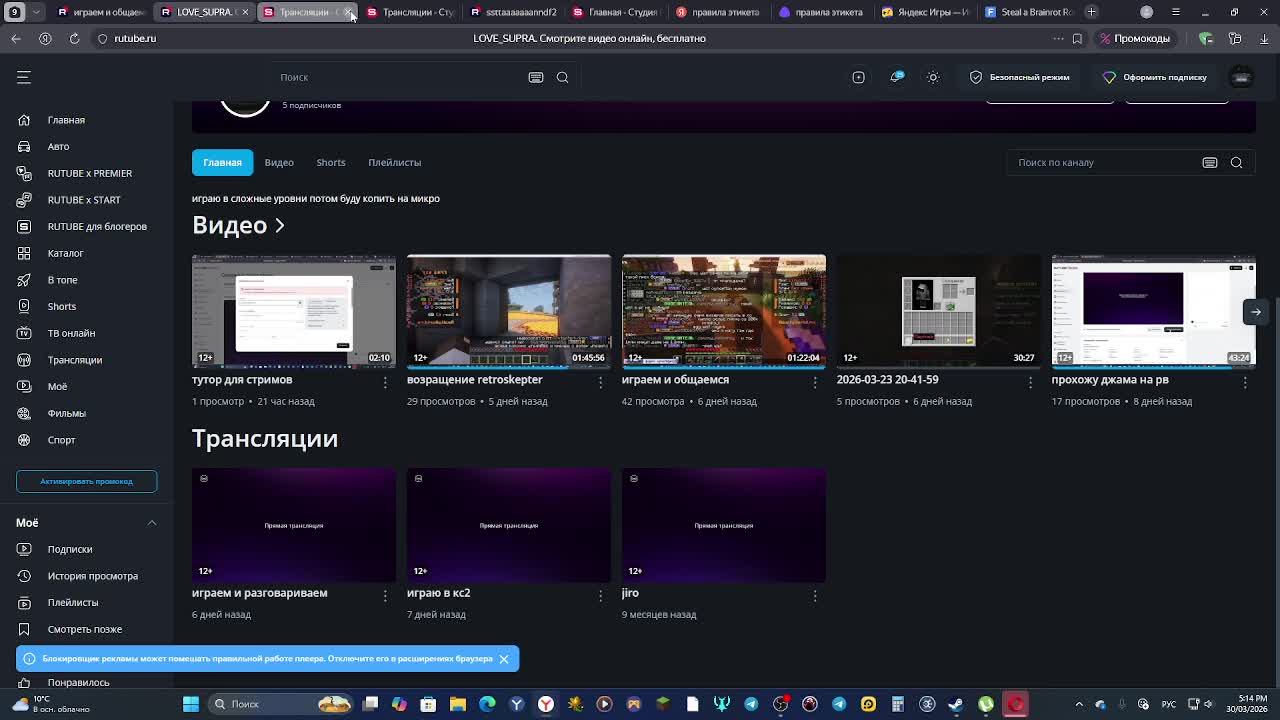
Task: Click the upload video plus icon
Action: pyautogui.click(x=858, y=77)
